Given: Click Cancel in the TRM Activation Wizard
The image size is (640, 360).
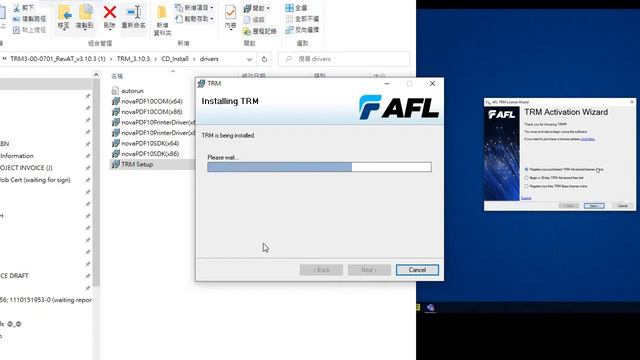Looking at the screenshot, I should (622, 206).
